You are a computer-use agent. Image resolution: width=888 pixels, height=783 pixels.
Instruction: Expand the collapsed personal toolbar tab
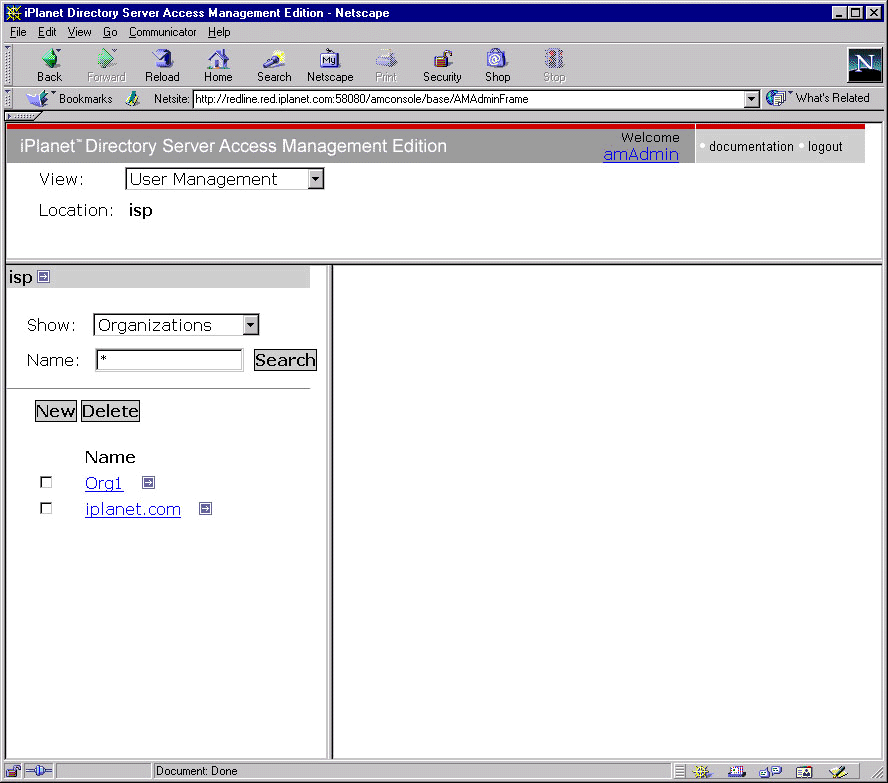(x=23, y=116)
